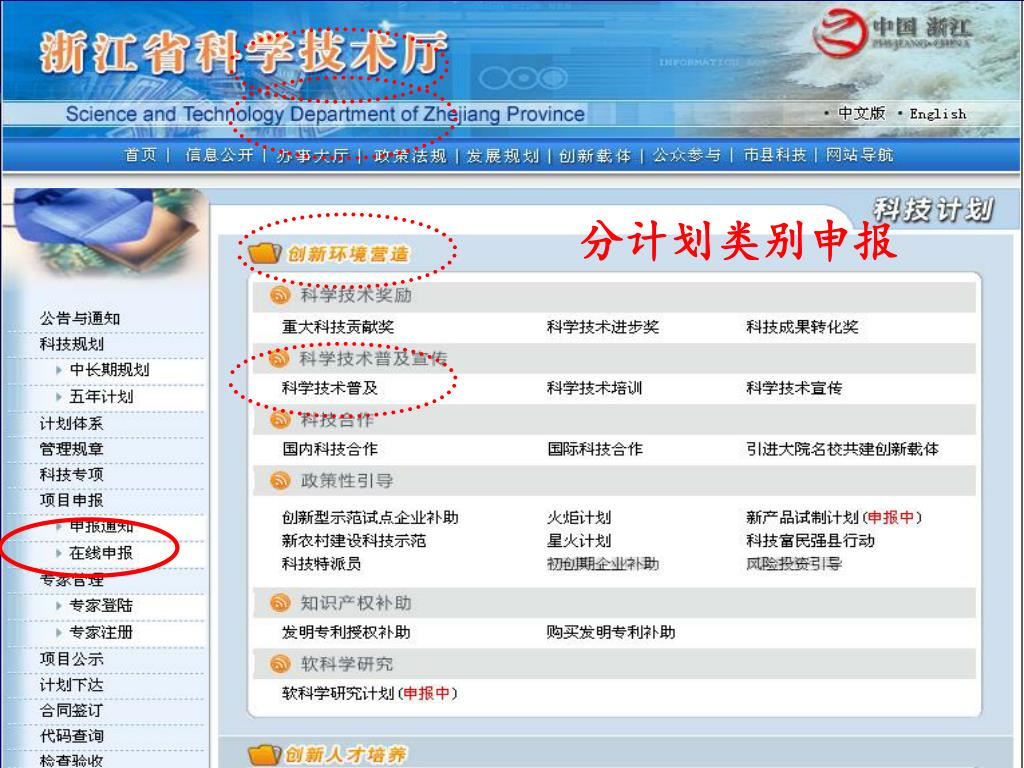This screenshot has height=768, width=1024.
Task: Click the 软科学研究计划 link
Action: (338, 693)
